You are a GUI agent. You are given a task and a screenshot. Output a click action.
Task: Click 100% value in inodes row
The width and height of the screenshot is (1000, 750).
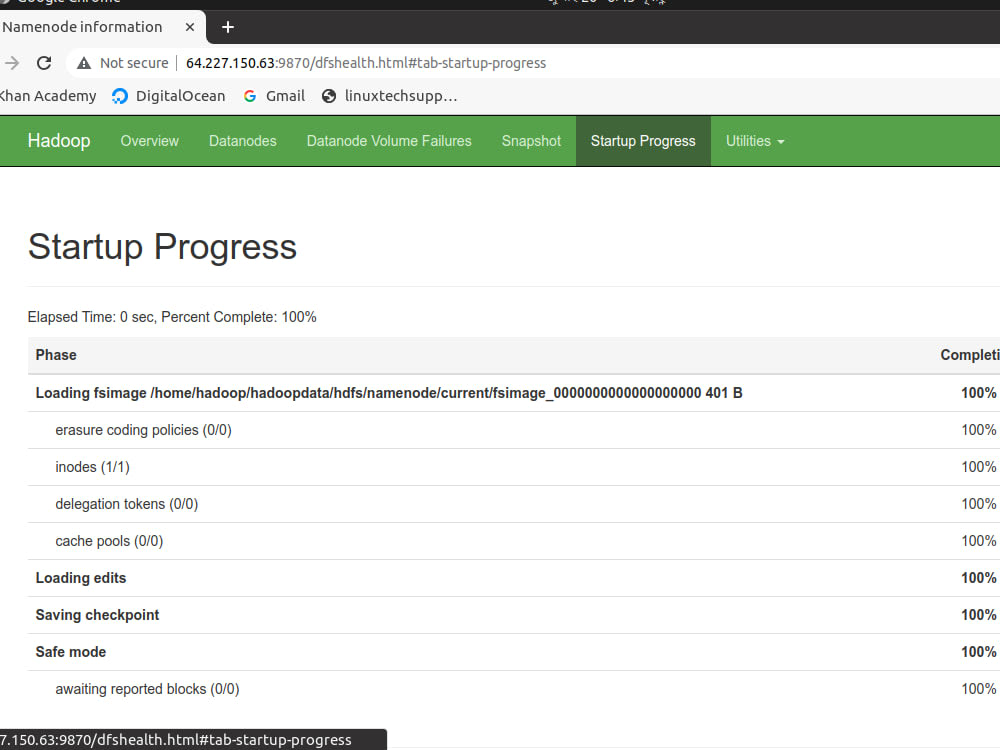(x=978, y=467)
